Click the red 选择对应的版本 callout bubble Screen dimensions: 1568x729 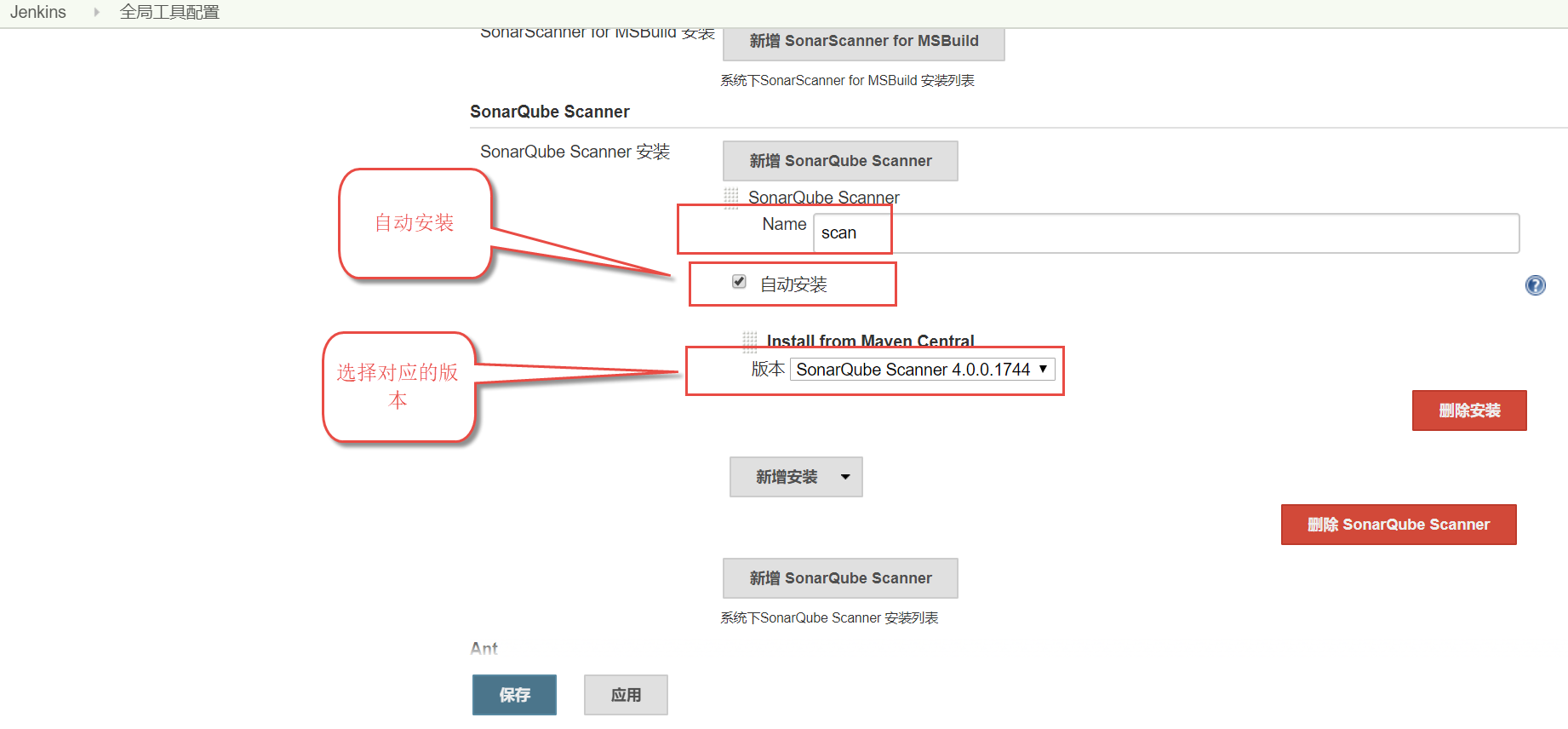[x=398, y=387]
